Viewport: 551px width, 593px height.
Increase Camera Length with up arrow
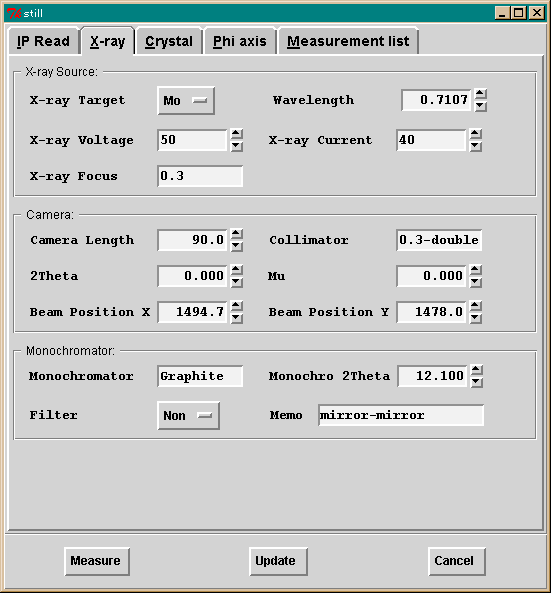[x=237, y=234]
